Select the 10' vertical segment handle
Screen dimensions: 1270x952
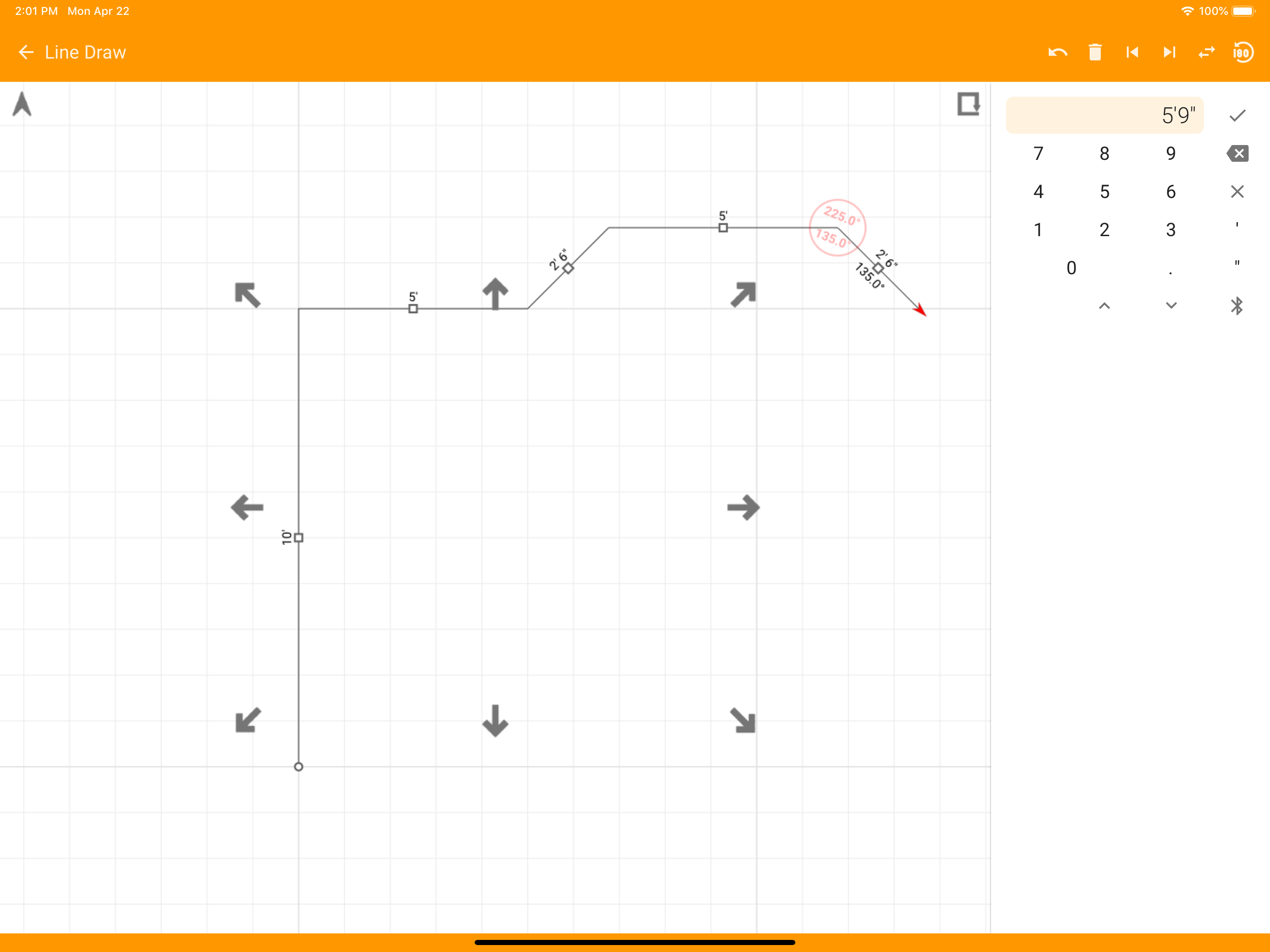tap(298, 537)
